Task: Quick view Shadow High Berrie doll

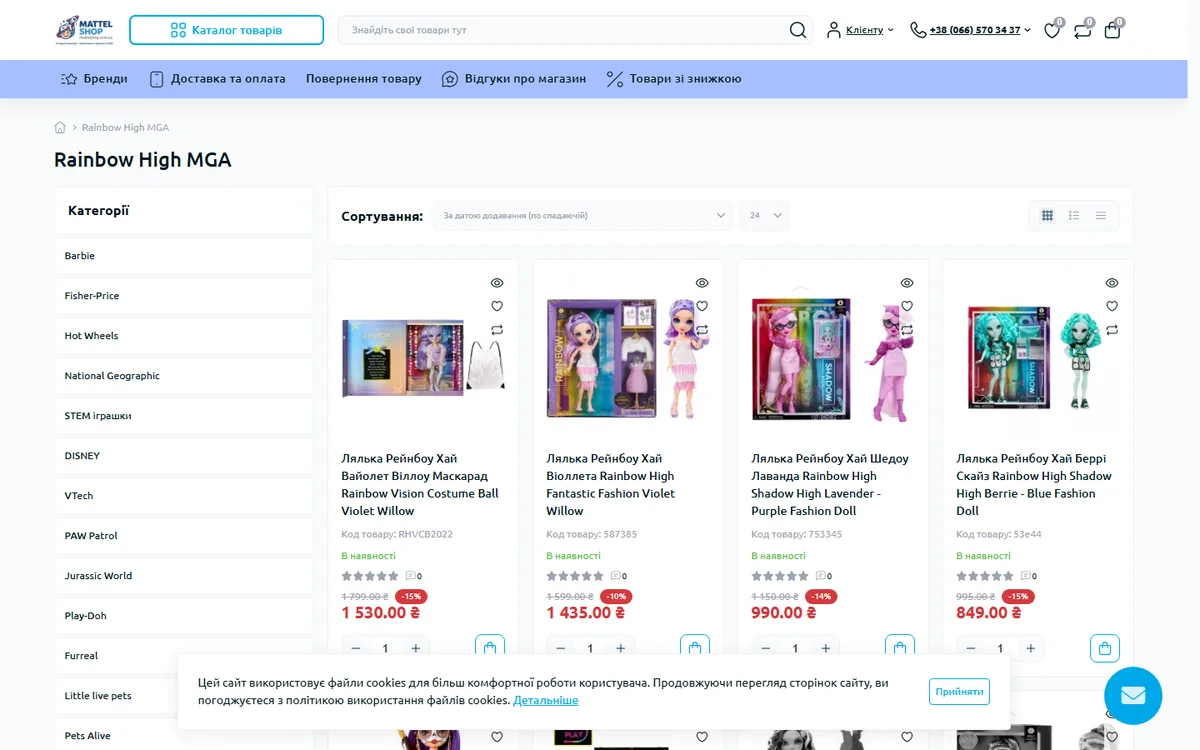Action: point(1112,283)
